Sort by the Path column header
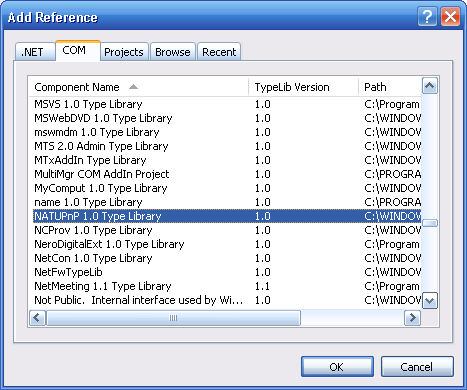The height and width of the screenshot is (390, 467). point(390,87)
